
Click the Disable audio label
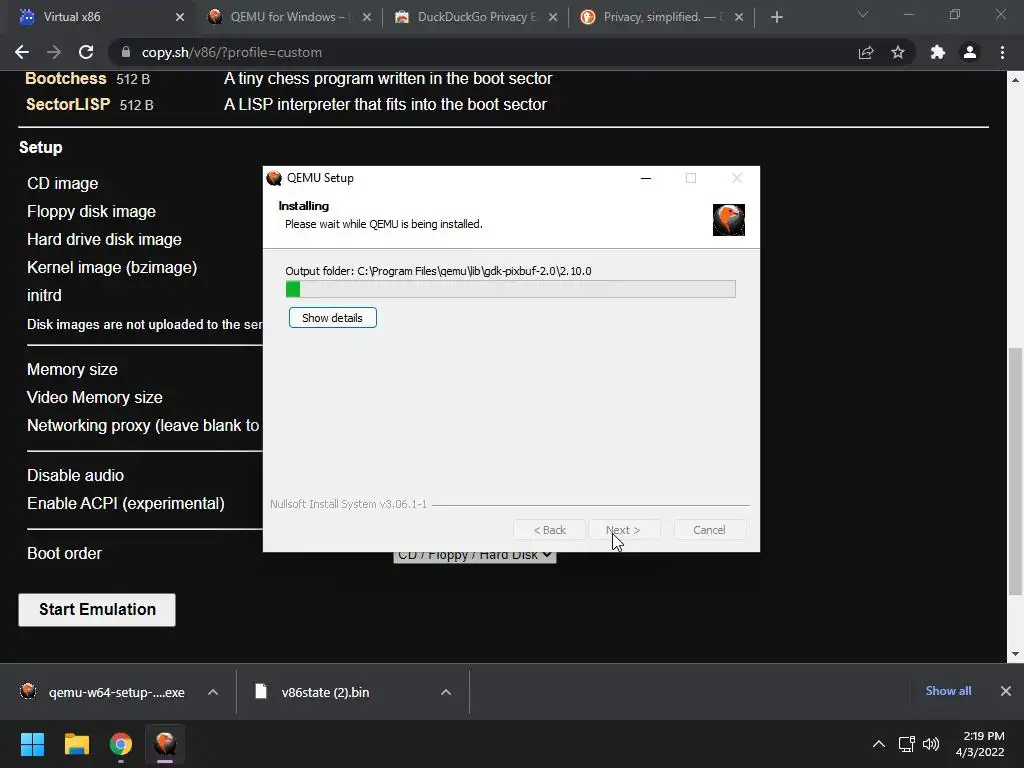tap(75, 475)
